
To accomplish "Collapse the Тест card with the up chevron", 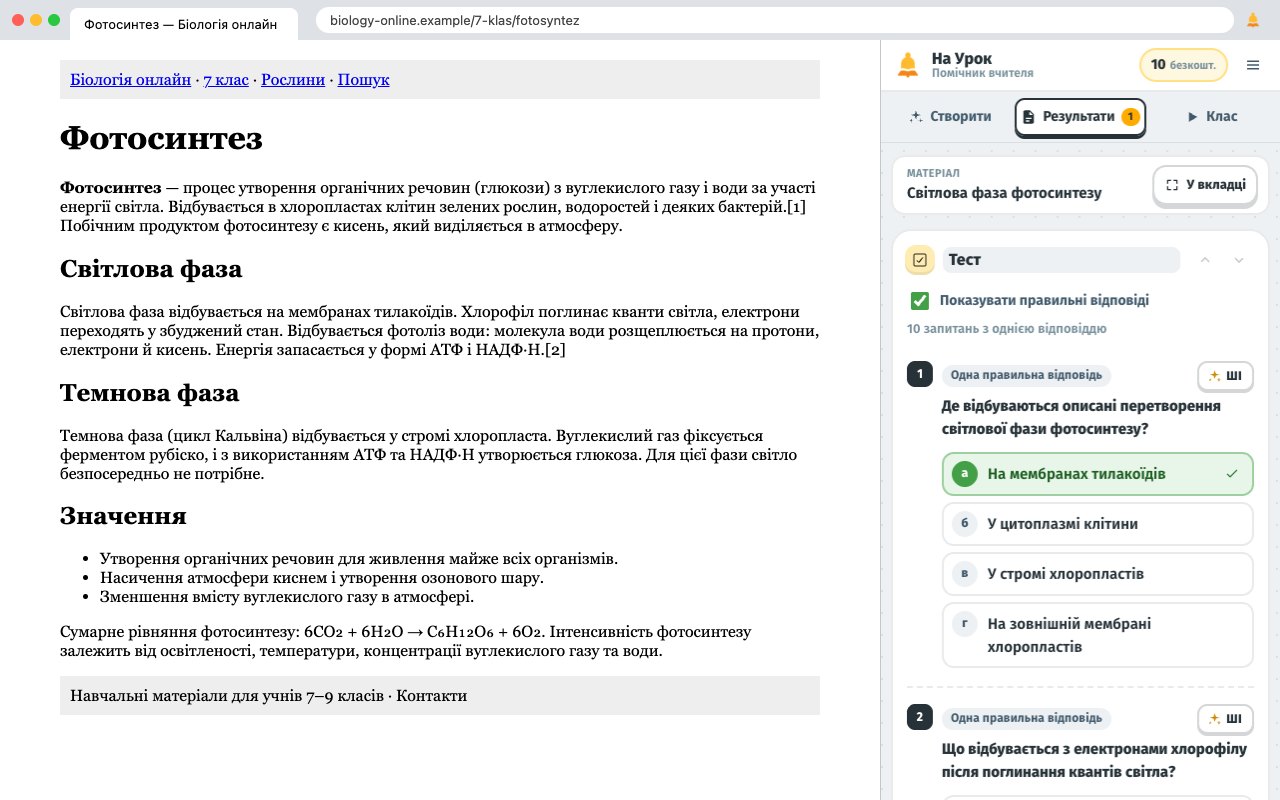I will coord(1205,260).
